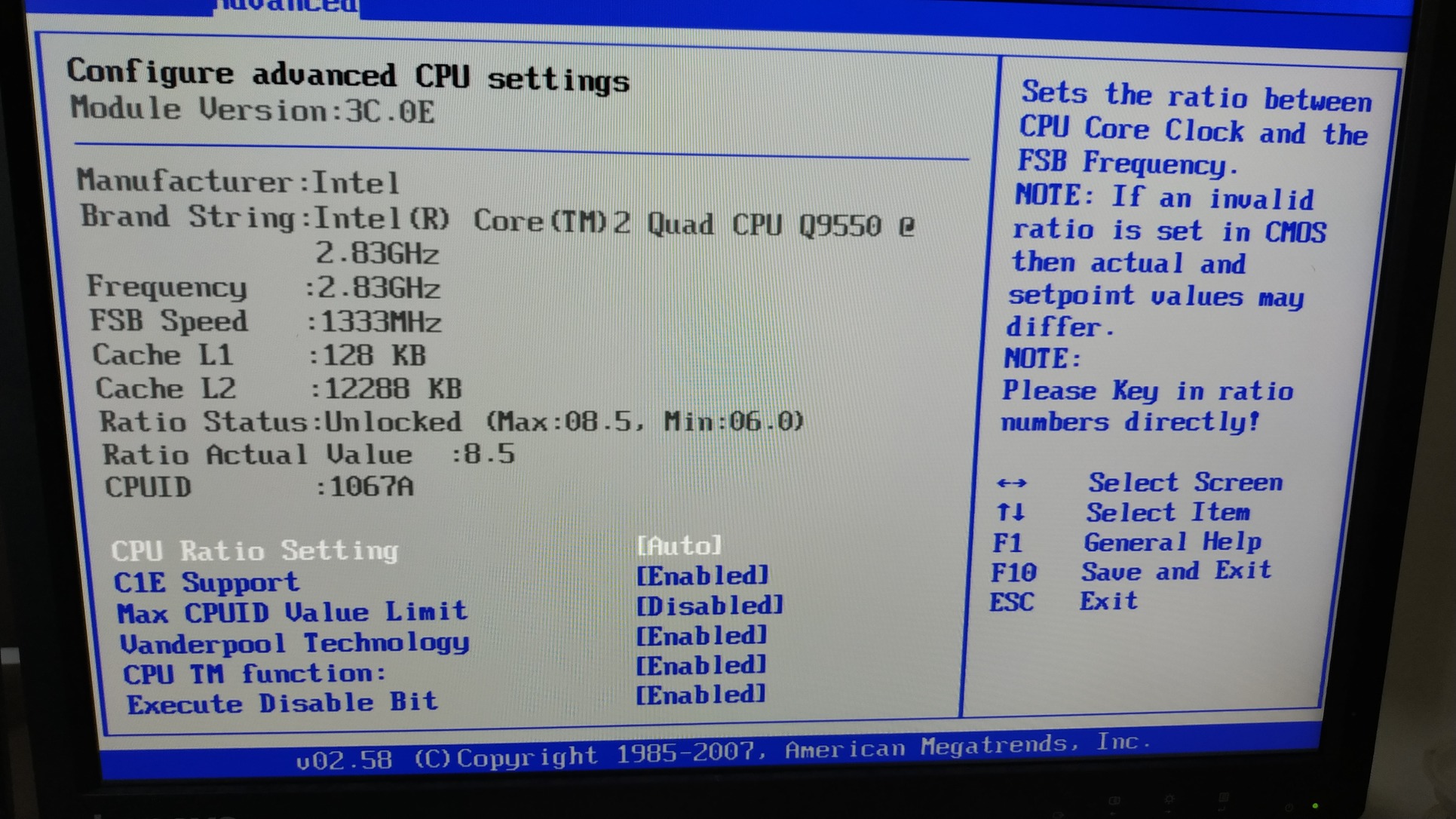Toggle Execute Disable Bit [Enabled] value
Screen dimensions: 1456x819
click(x=700, y=695)
